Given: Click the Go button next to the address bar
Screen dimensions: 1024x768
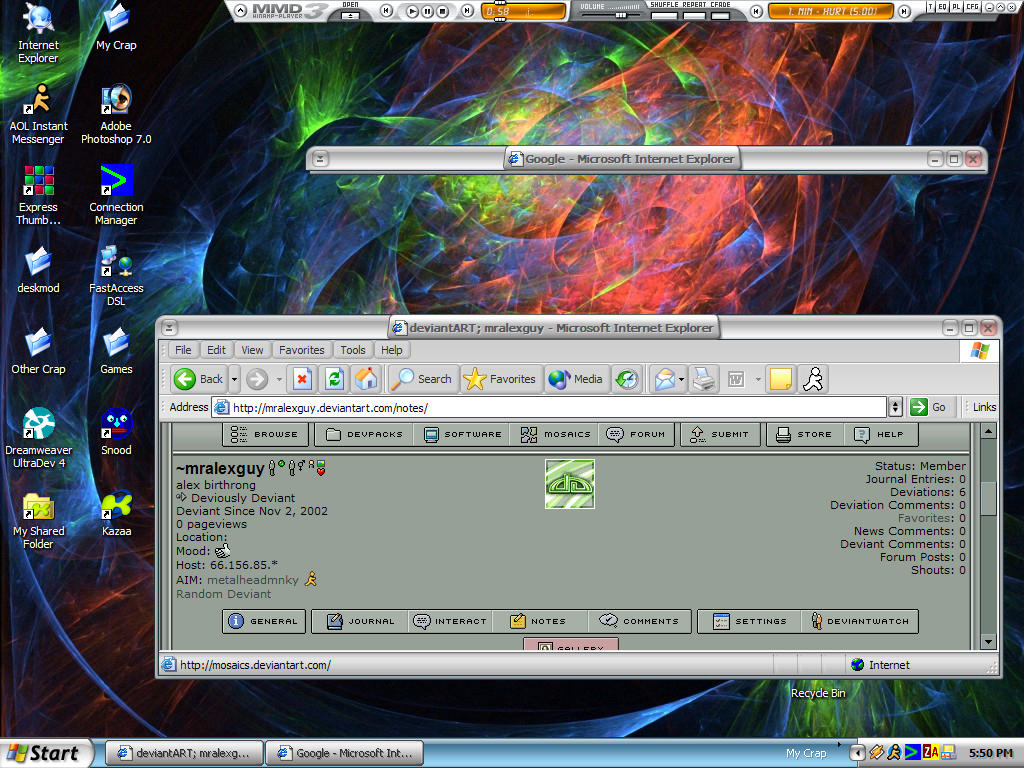Looking at the screenshot, I should click(929, 407).
